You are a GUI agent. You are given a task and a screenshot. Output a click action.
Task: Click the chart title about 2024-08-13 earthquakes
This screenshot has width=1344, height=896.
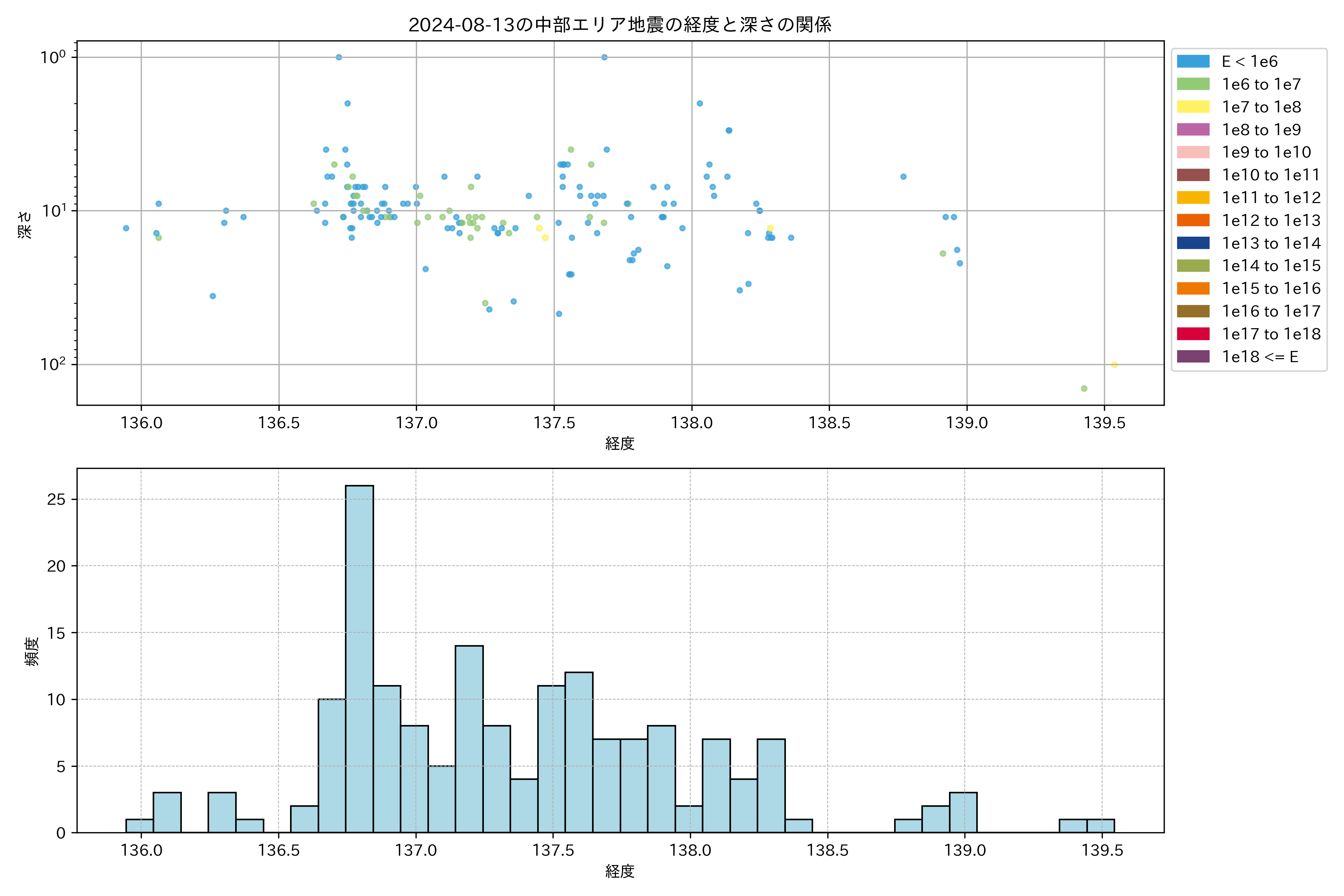620,25
